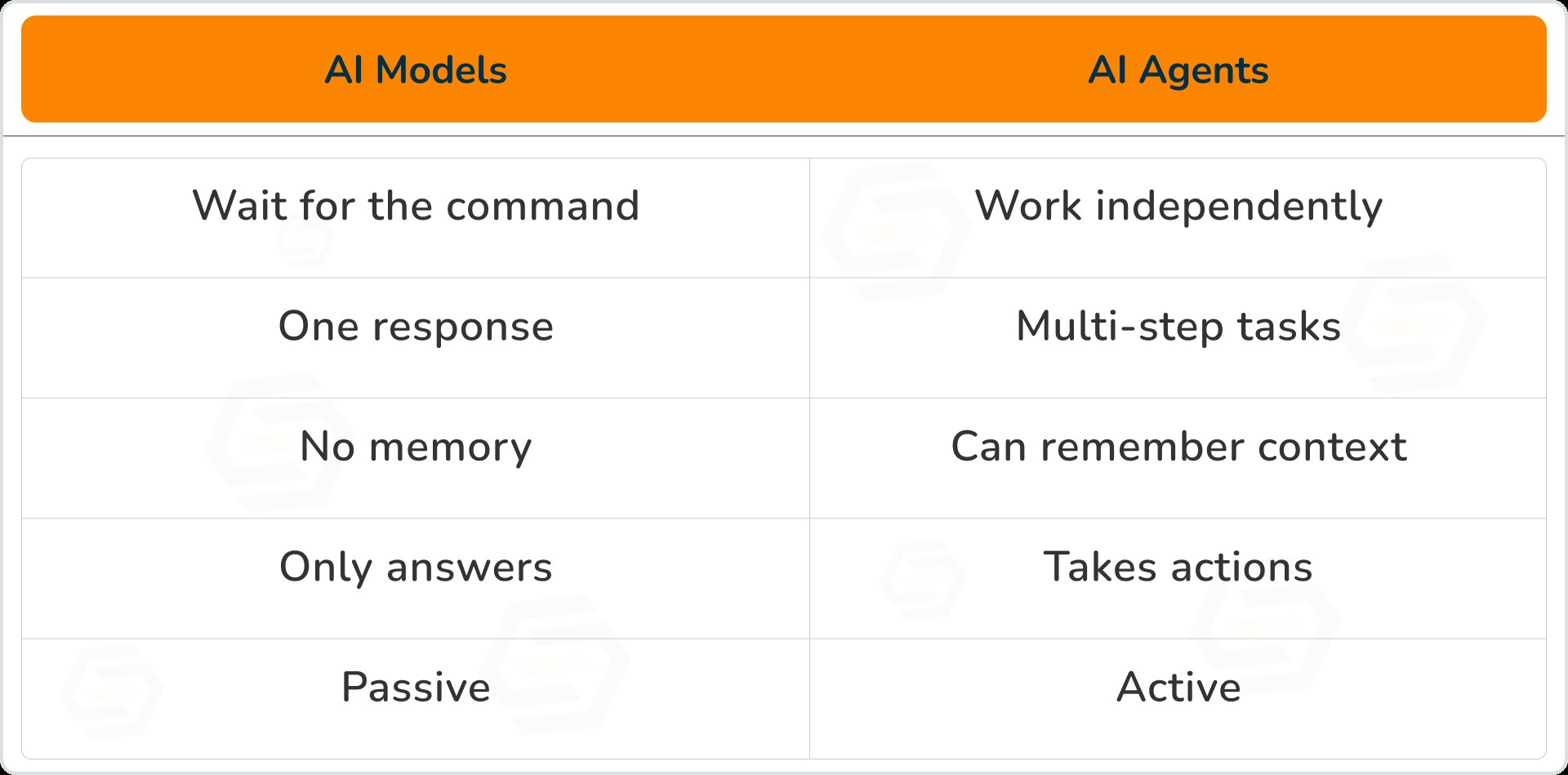Click the "Wait for the command" cell text
1568x775 pixels.
pyautogui.click(x=416, y=206)
